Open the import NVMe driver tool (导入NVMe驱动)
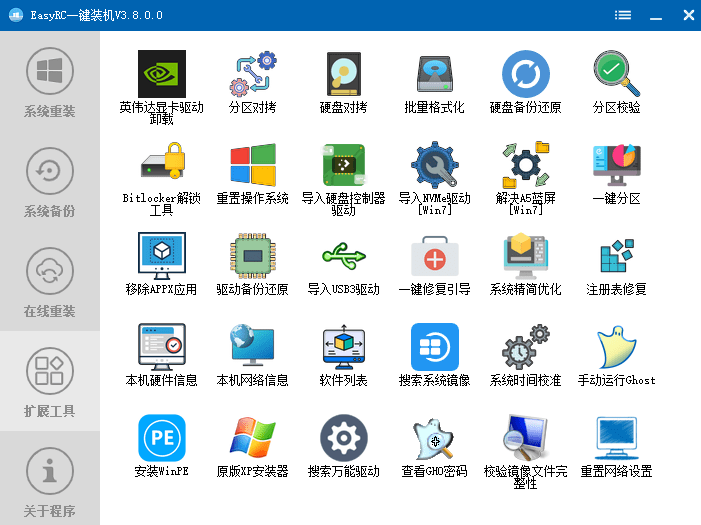 [434, 167]
